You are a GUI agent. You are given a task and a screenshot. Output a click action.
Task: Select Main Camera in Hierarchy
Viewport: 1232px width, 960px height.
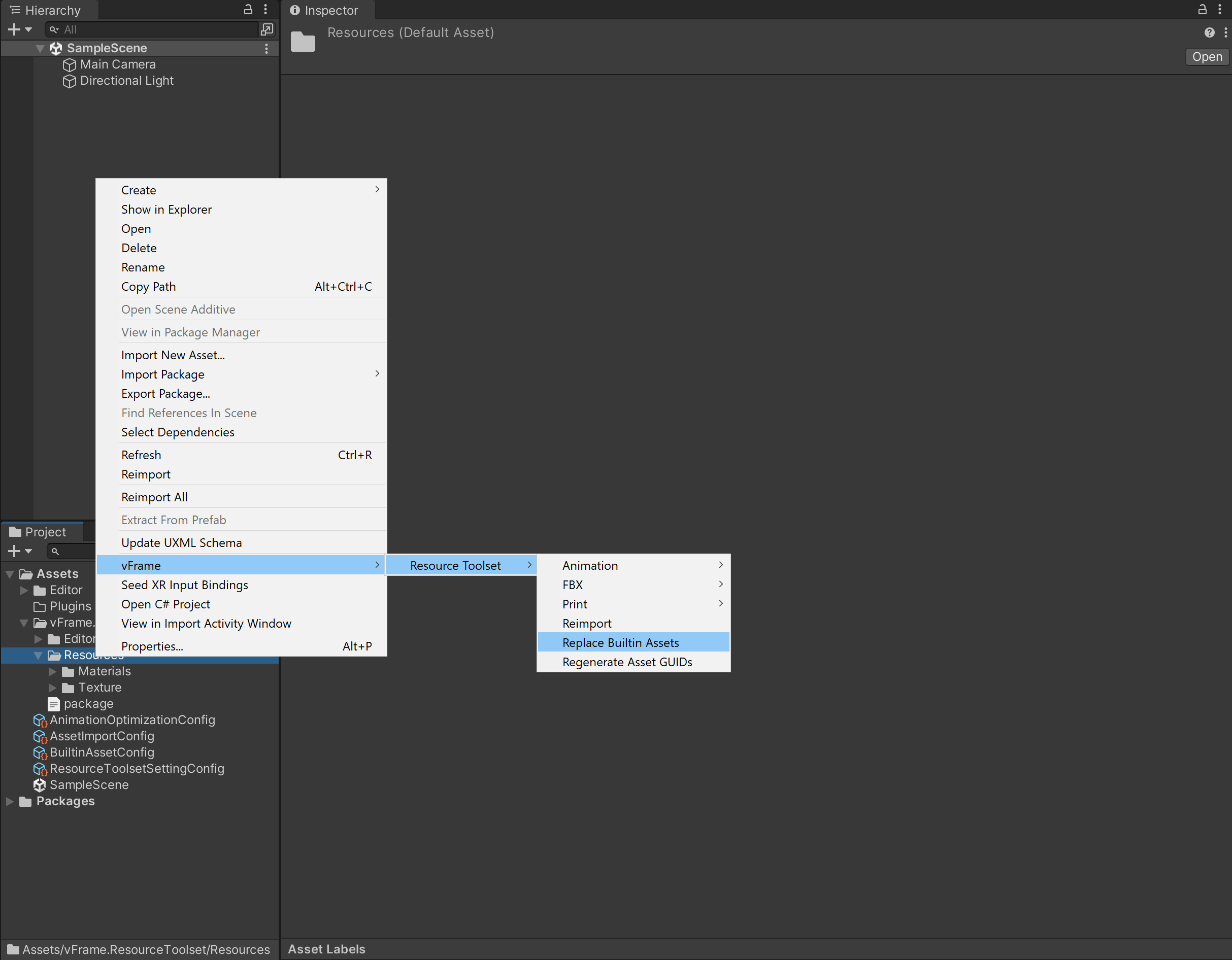click(x=117, y=64)
